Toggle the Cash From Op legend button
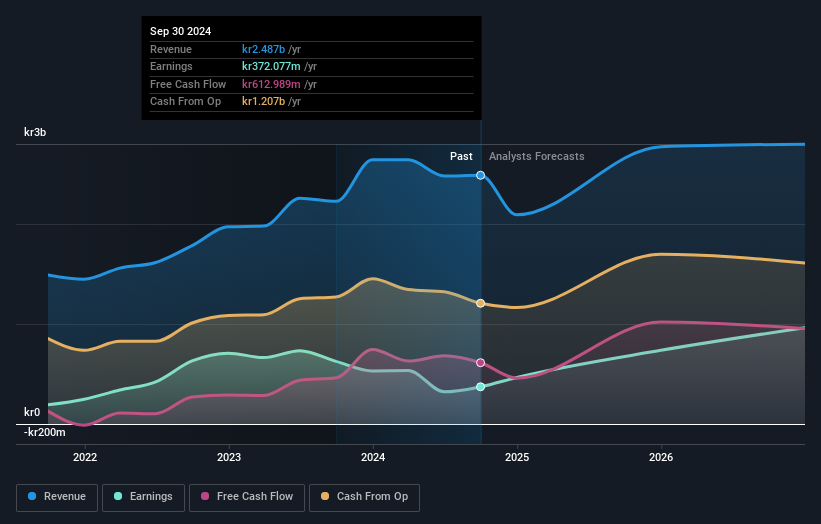This screenshot has width=821, height=524. coord(364,497)
